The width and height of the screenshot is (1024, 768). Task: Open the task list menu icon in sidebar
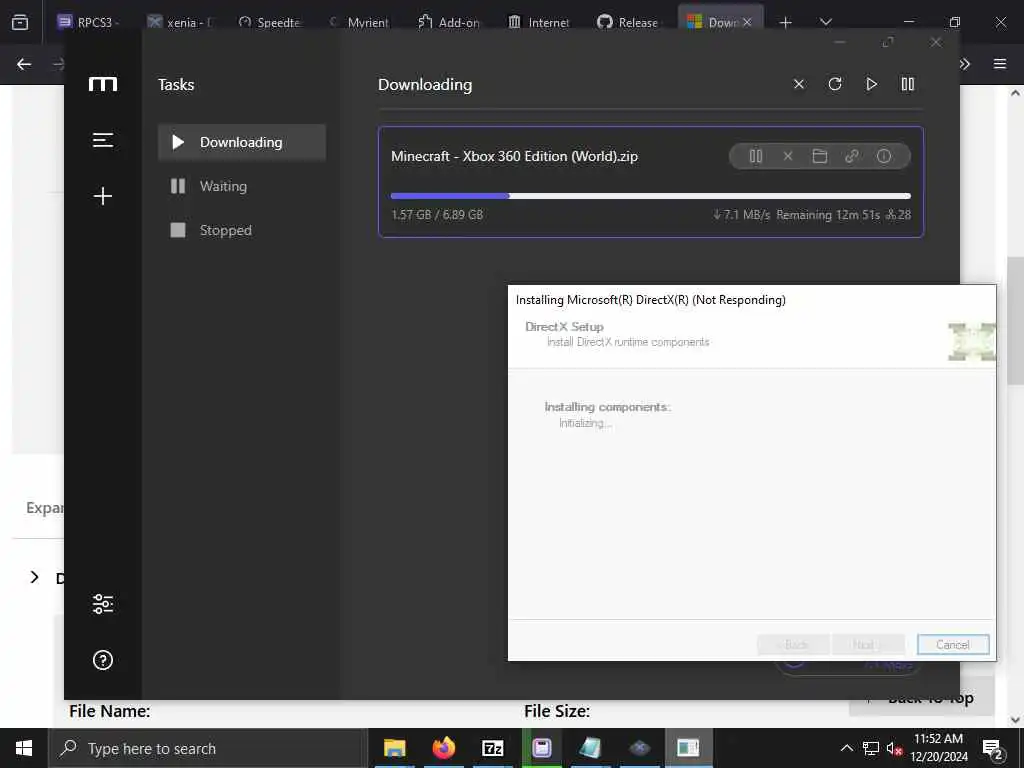point(103,140)
